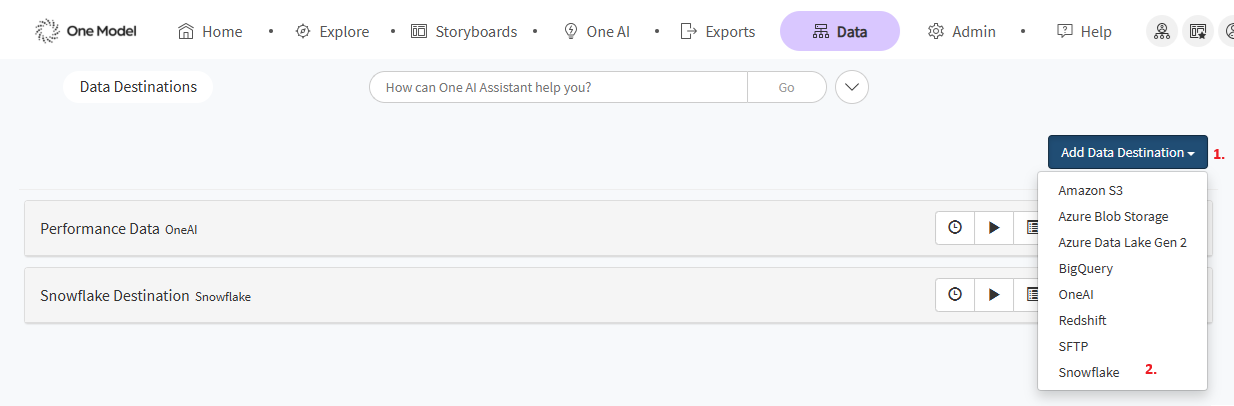Screen dimensions: 1234x406
Task: Click the clock schedule icon for Snowflake Destination
Action: (x=955, y=295)
